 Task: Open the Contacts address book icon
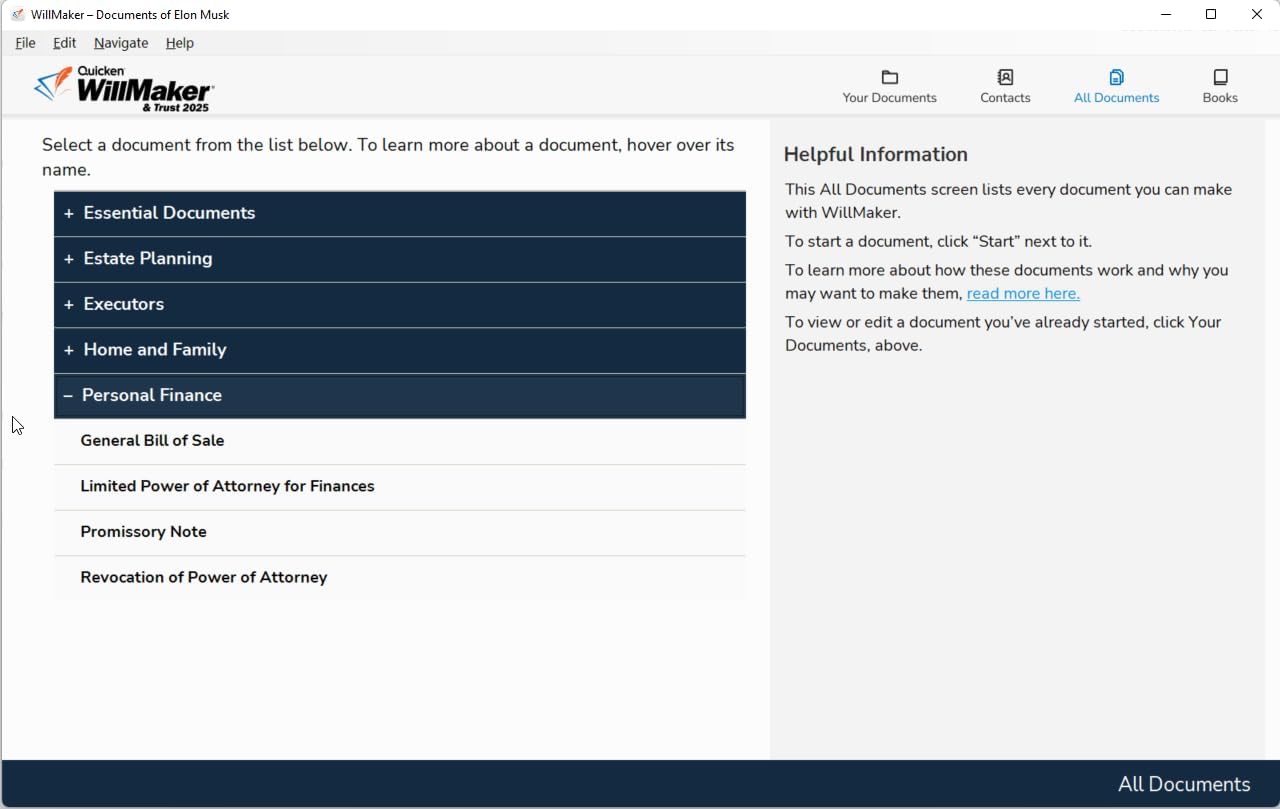(1005, 78)
